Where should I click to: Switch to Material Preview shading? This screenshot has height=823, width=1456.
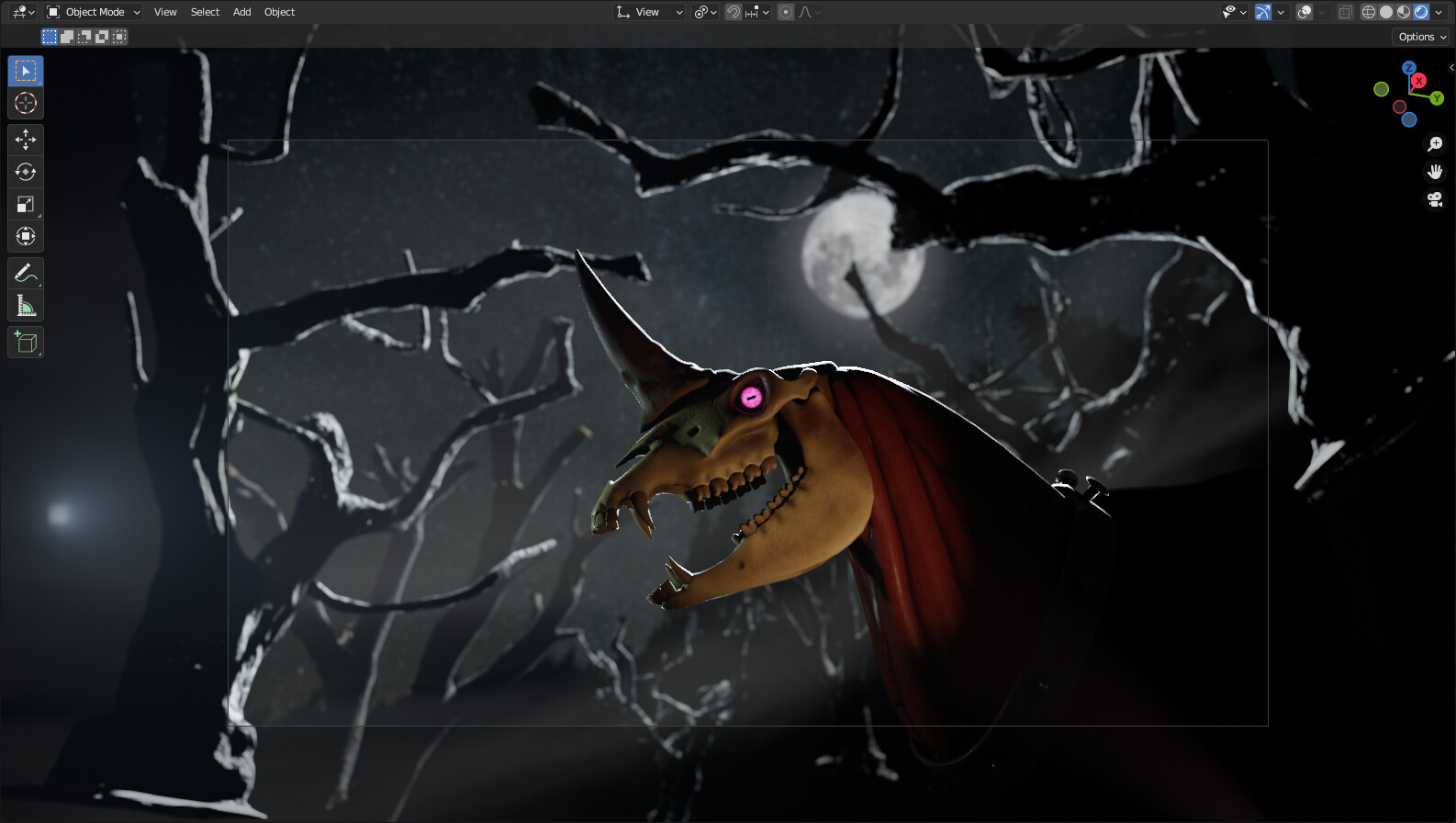coord(1404,12)
